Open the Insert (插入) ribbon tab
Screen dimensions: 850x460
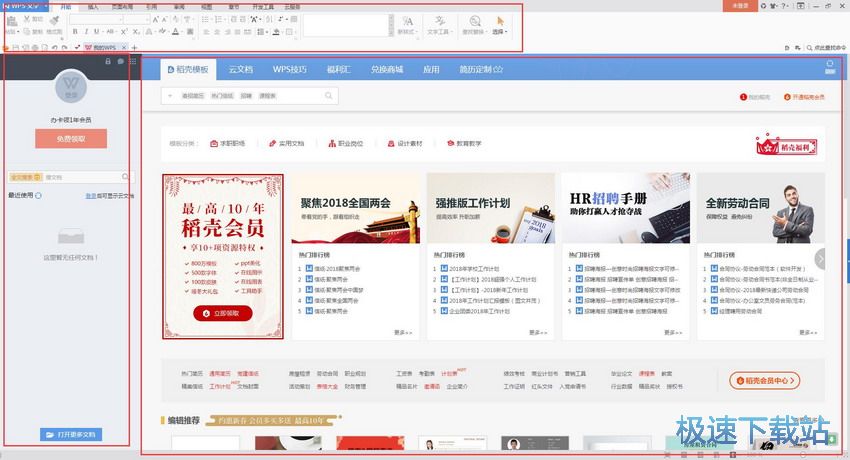click(x=93, y=7)
